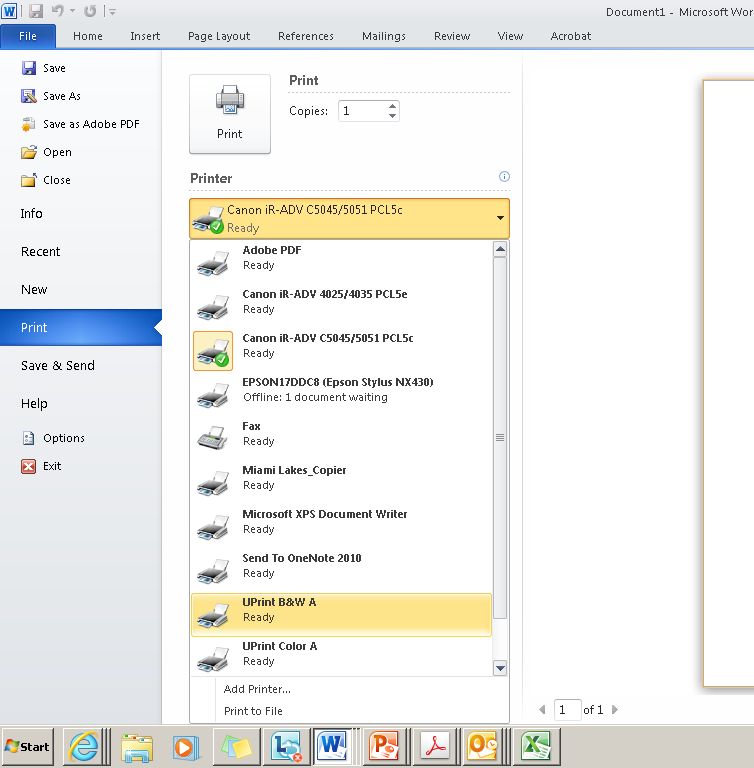The image size is (754, 768).
Task: Switch to the Home ribbon tab
Action: [x=88, y=36]
